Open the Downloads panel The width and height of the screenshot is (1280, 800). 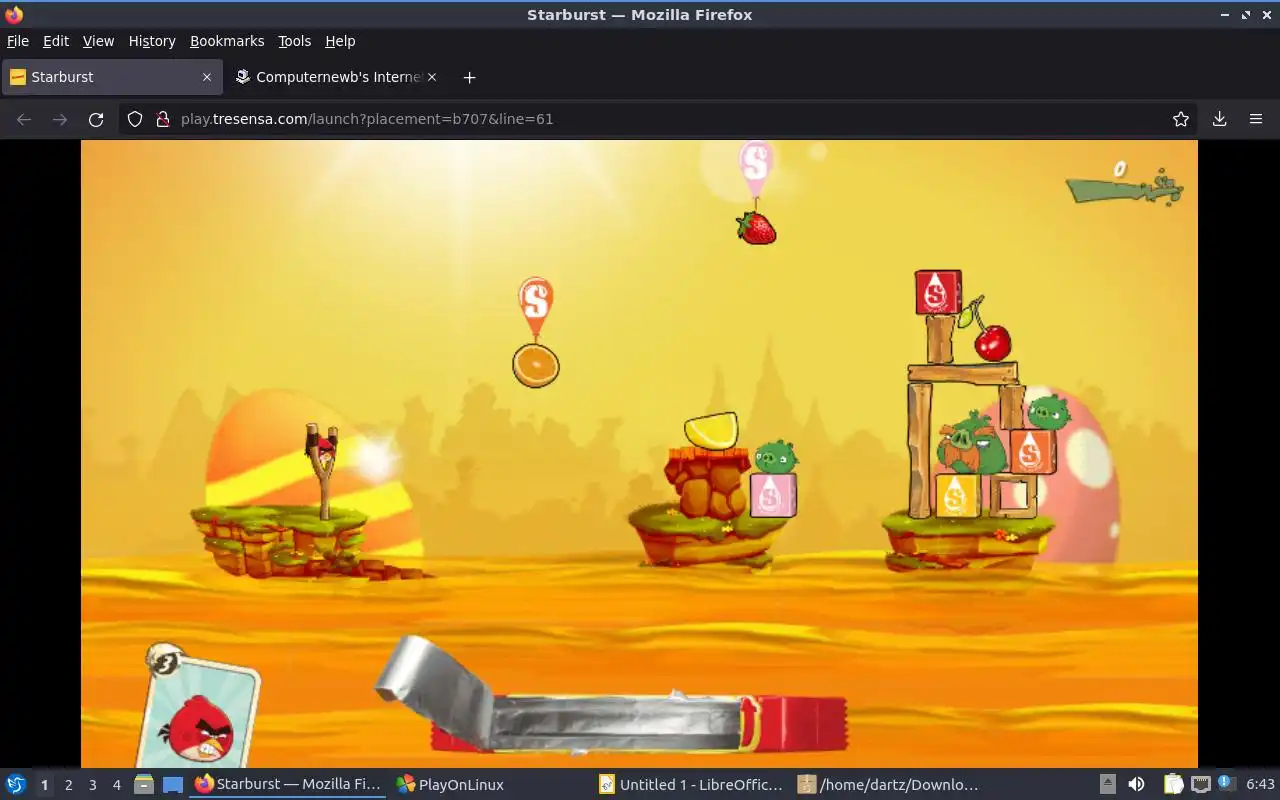point(1219,119)
